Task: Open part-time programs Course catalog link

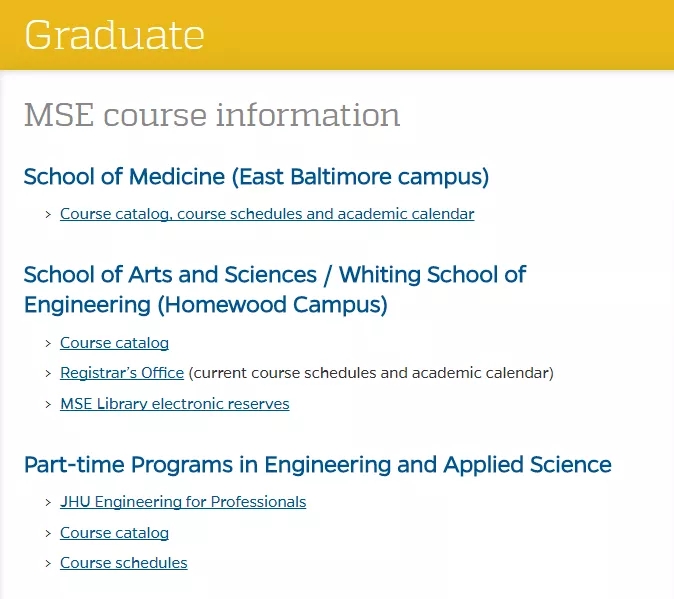Action: [114, 533]
